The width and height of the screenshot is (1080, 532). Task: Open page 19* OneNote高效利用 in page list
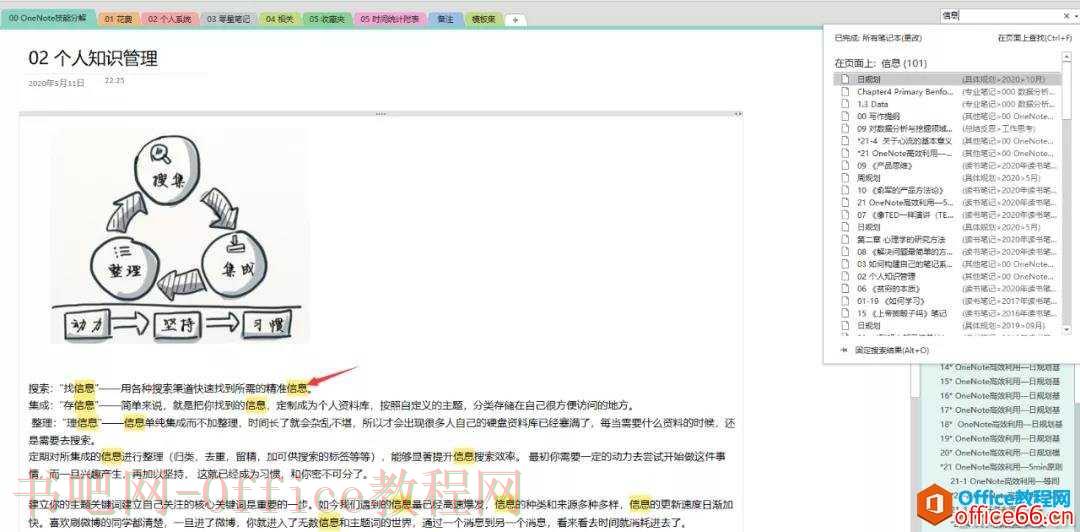tap(999, 438)
